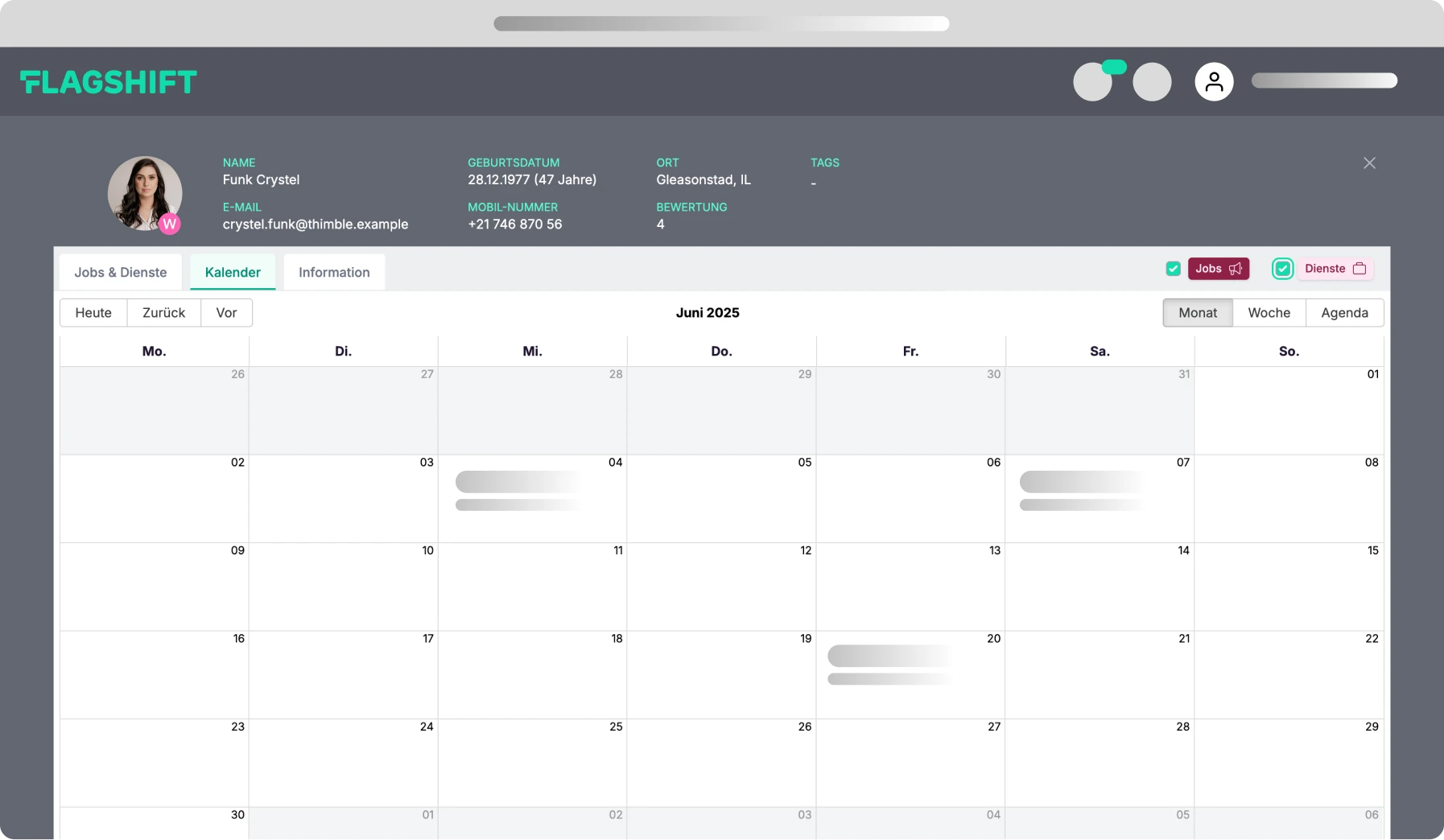This screenshot has width=1444, height=840.
Task: Open the Jobs & Dienste tab
Action: (119, 272)
